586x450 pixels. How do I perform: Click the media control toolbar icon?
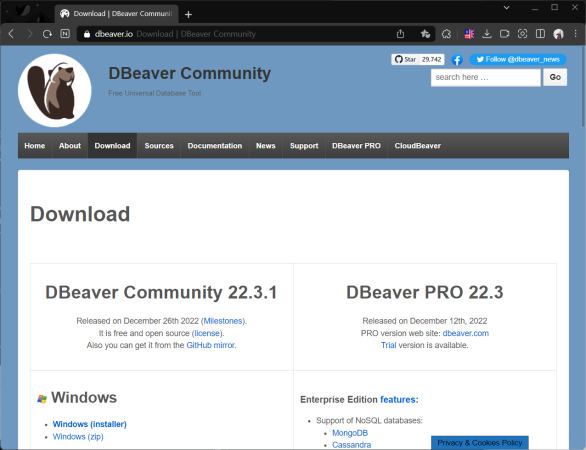[505, 34]
